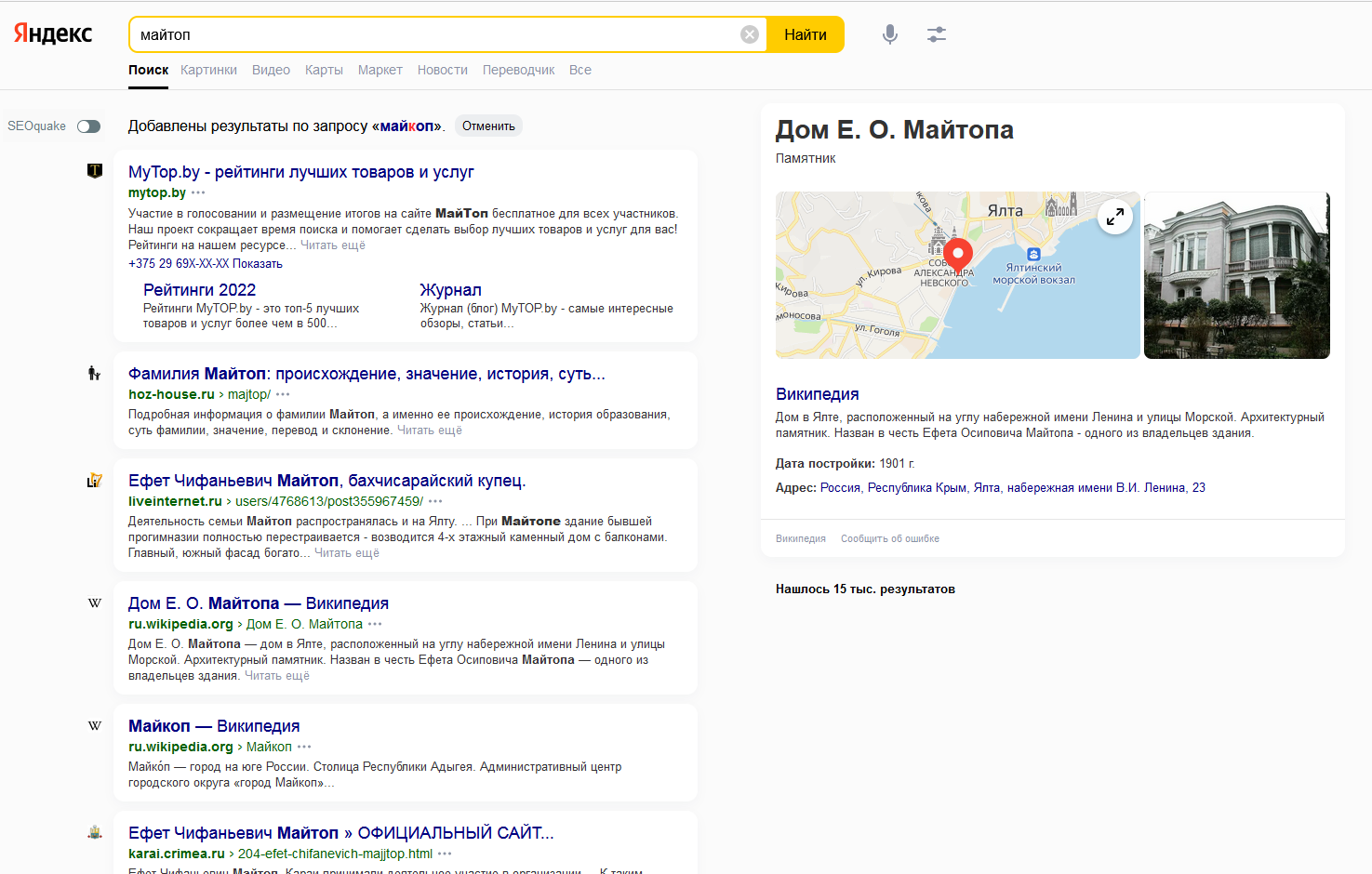Click the Найти search button
This screenshot has width=1372, height=874.
point(806,34)
